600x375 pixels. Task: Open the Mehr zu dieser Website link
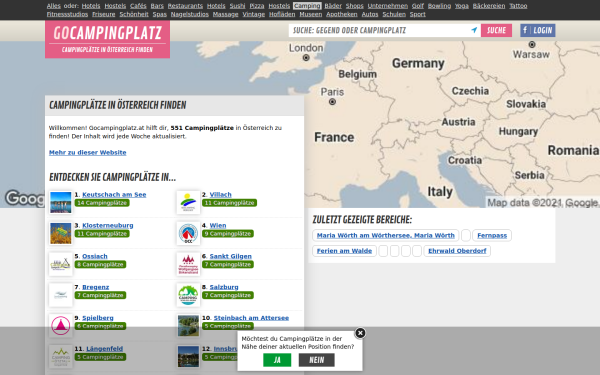(x=88, y=152)
